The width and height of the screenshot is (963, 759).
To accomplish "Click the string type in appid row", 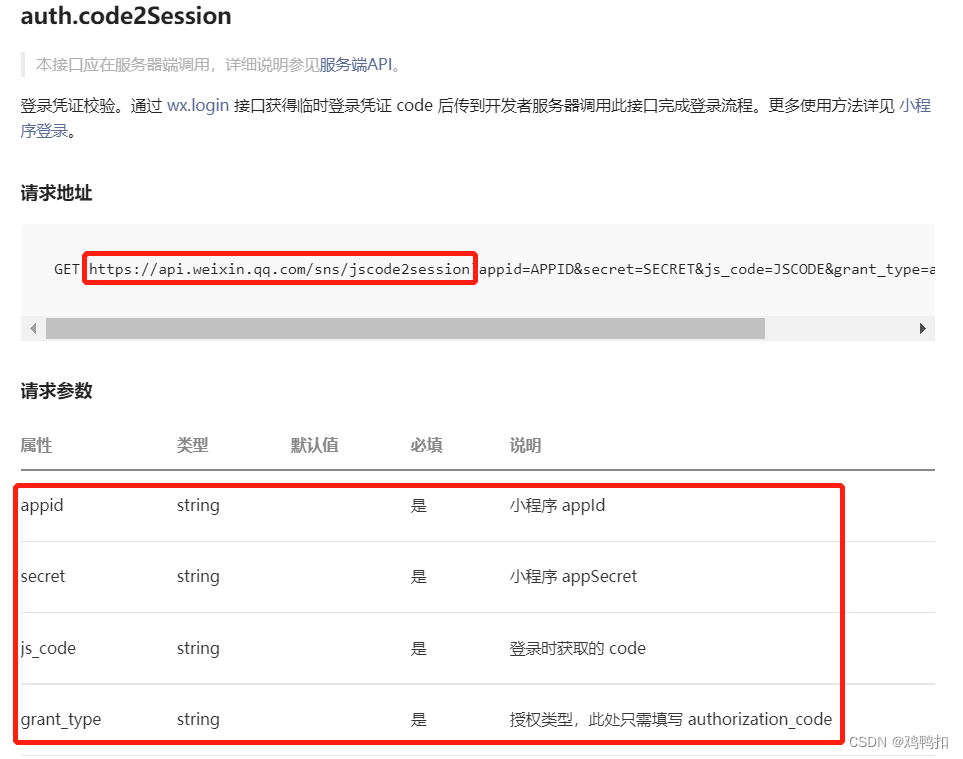I will click(x=198, y=505).
